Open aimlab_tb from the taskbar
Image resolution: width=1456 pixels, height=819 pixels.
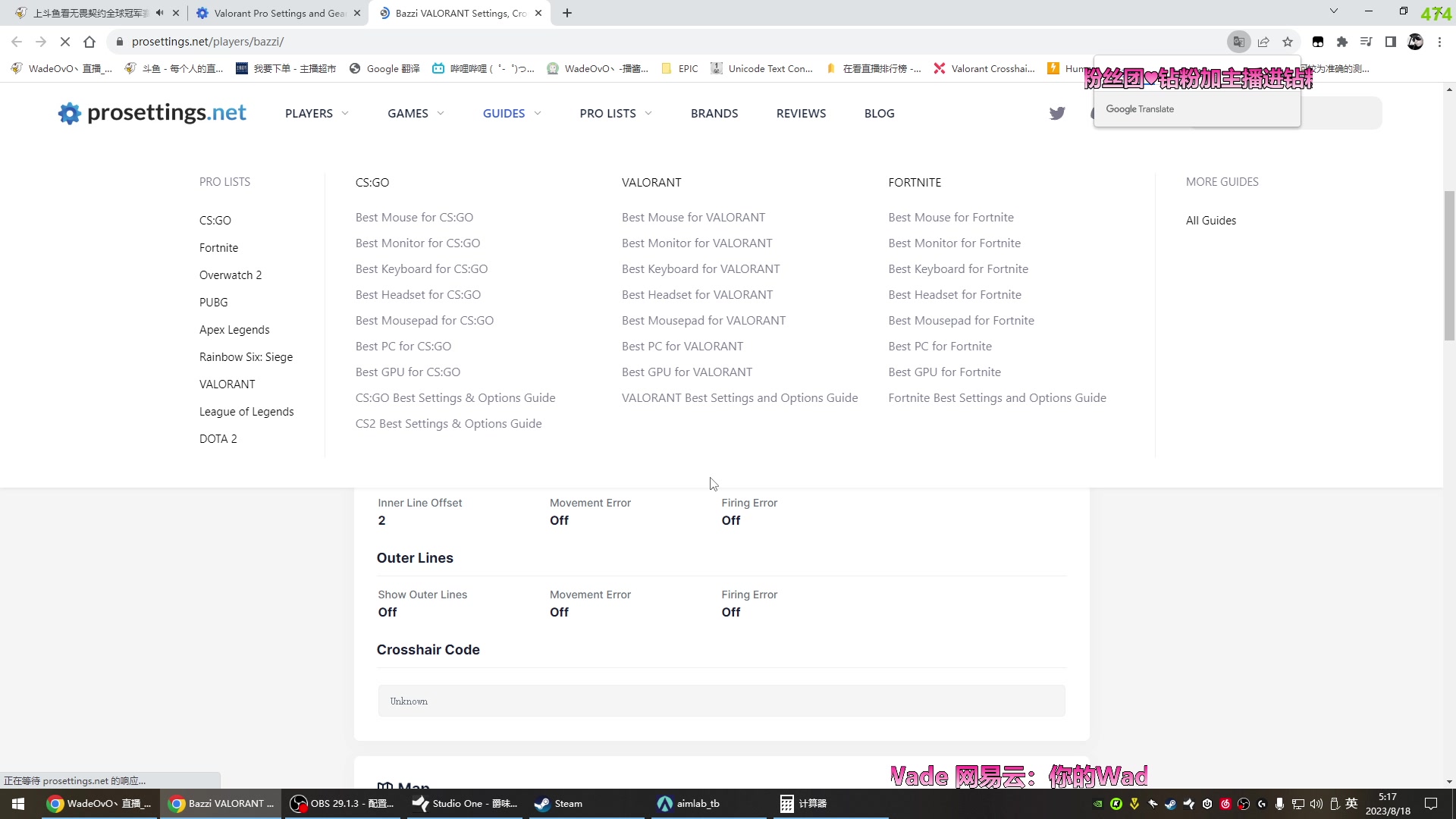click(707, 804)
